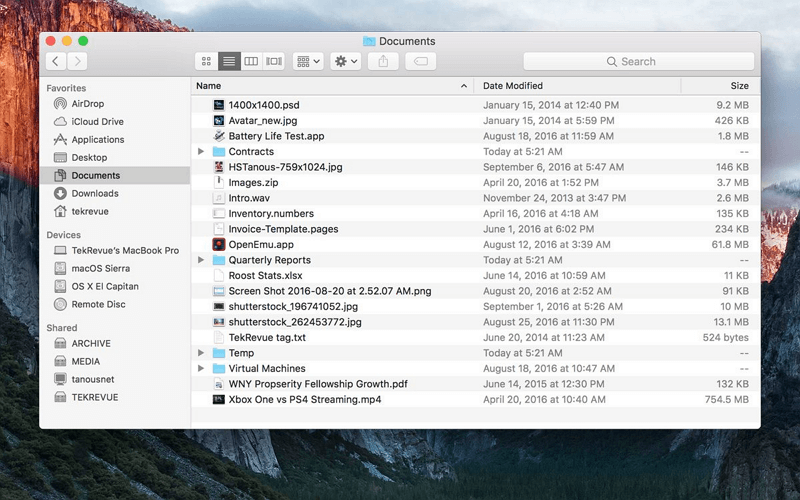Expand the Contracts folder disclosure triangle
This screenshot has height=500, width=800.
202,152
